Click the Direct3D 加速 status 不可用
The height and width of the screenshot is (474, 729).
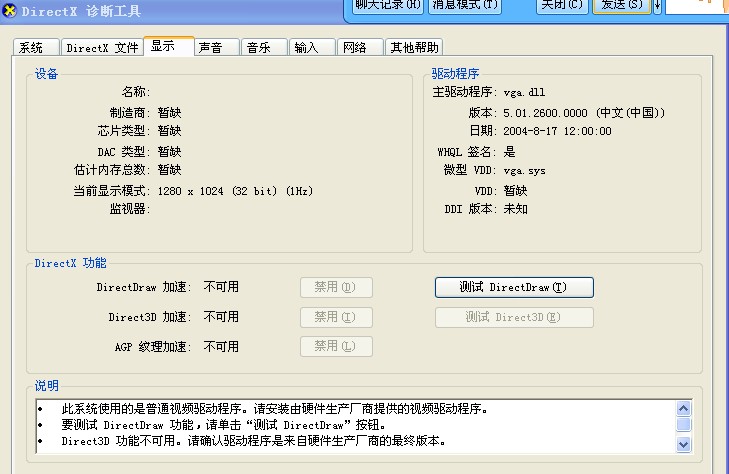[221, 317]
